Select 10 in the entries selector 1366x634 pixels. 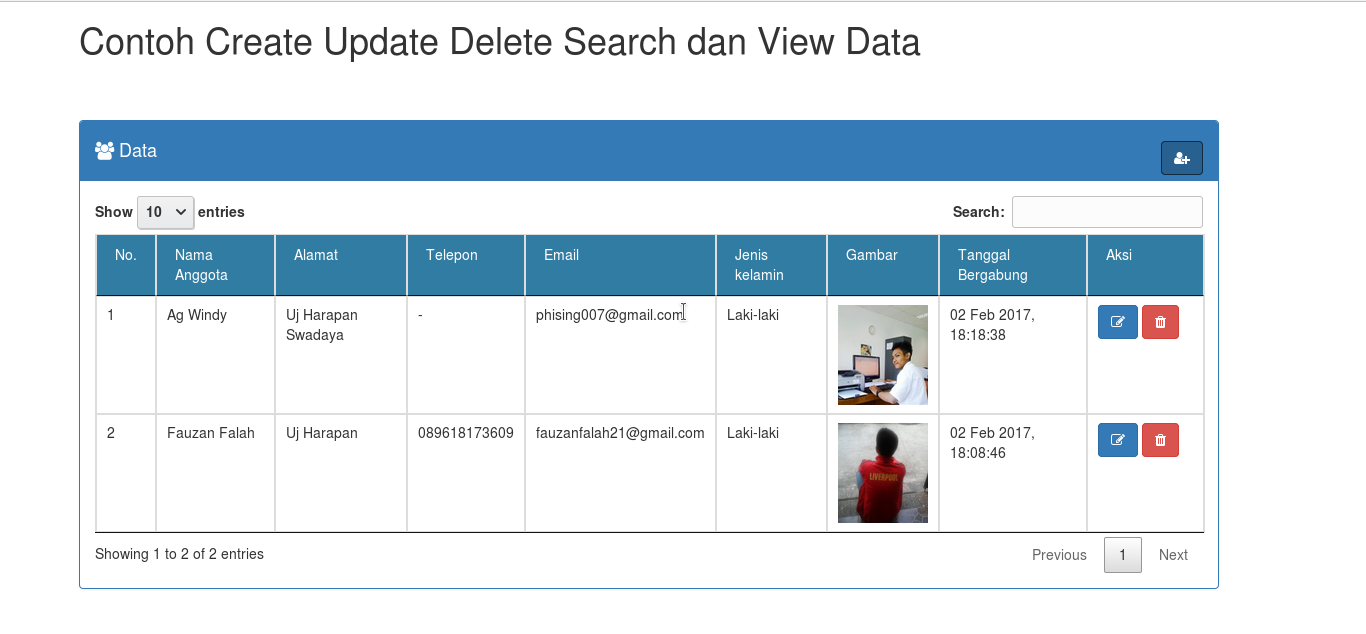165,212
